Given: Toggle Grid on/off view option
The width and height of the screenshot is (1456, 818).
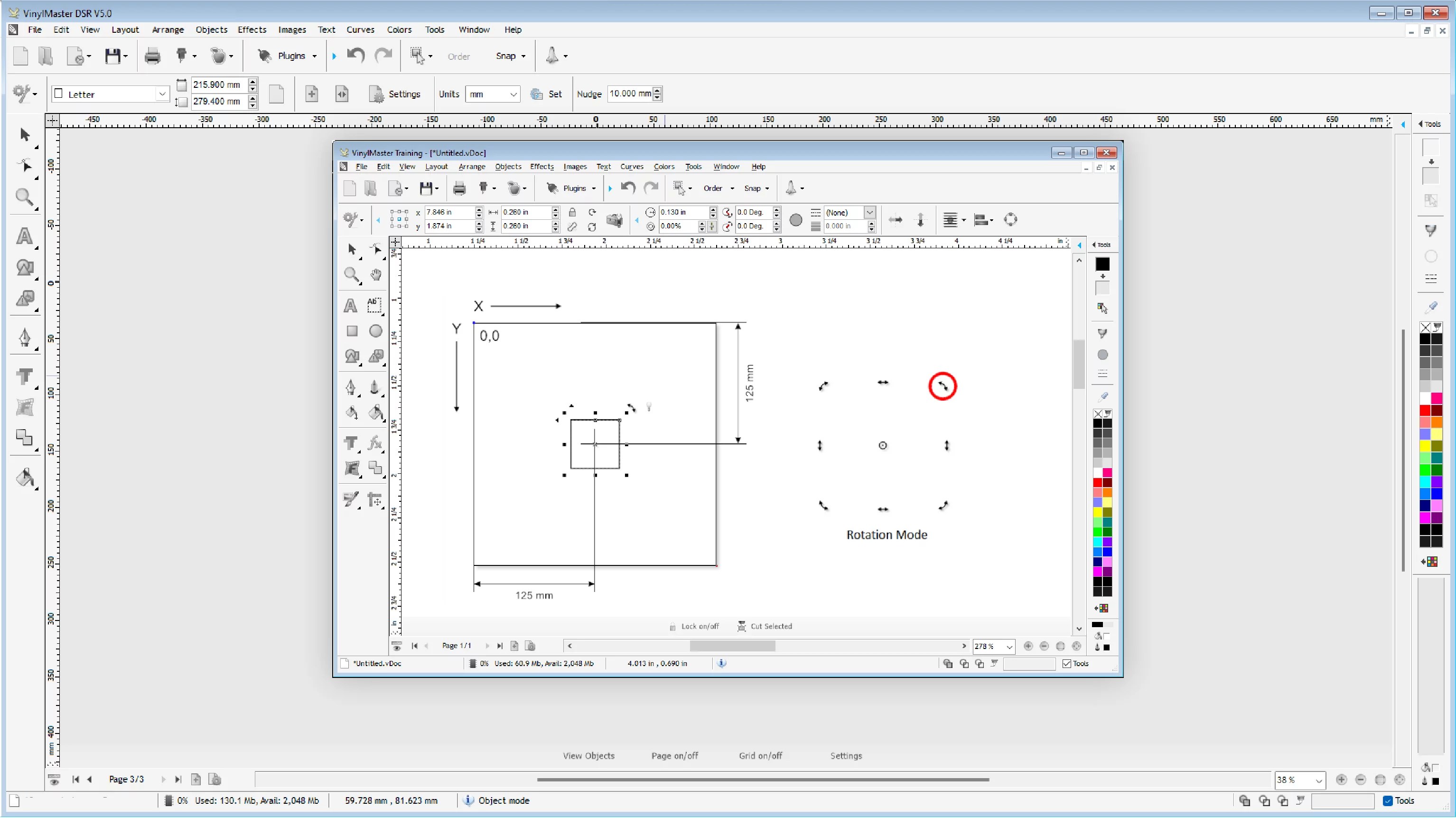Looking at the screenshot, I should (x=760, y=756).
